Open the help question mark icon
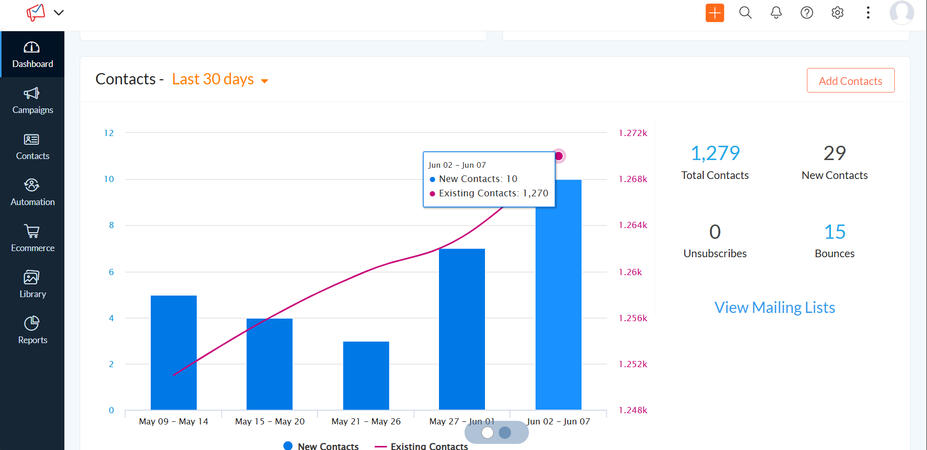The image size is (927, 450). (x=806, y=13)
